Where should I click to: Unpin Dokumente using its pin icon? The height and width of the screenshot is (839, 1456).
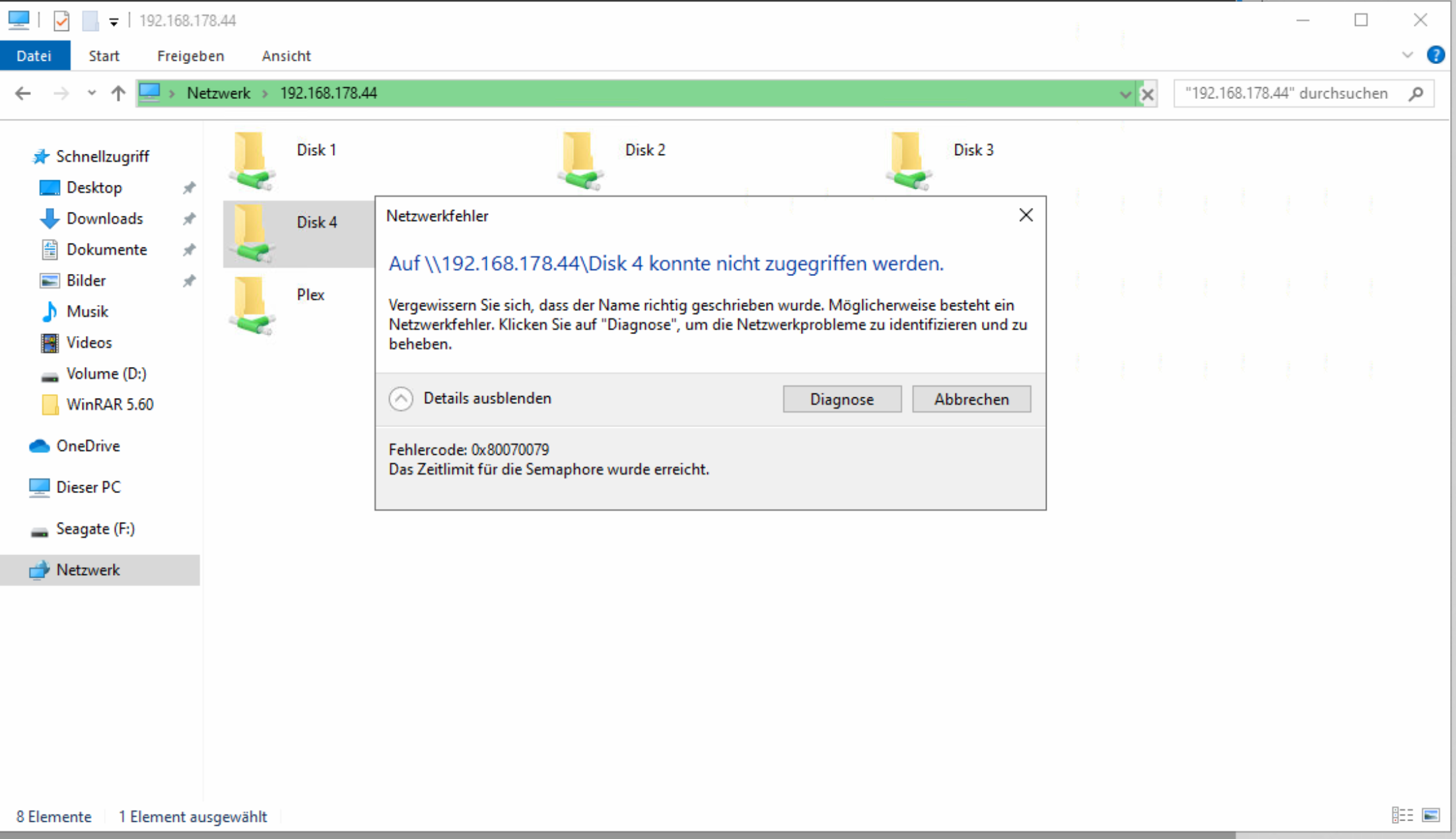[x=190, y=250]
